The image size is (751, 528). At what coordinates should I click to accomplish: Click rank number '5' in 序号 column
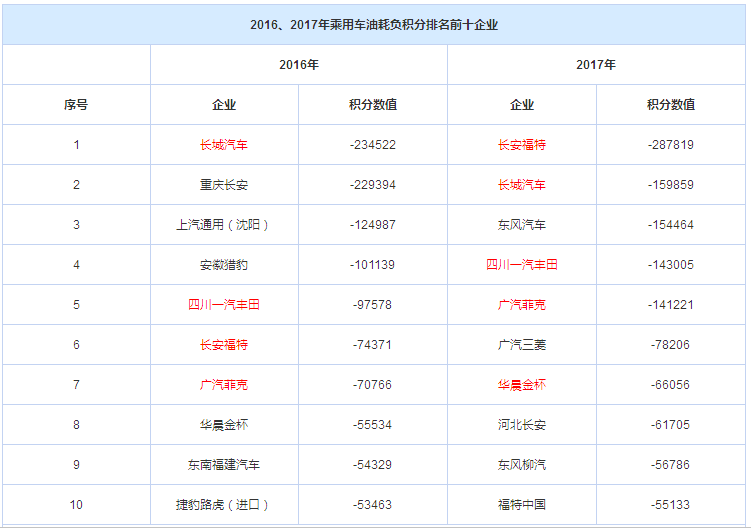(x=76, y=305)
